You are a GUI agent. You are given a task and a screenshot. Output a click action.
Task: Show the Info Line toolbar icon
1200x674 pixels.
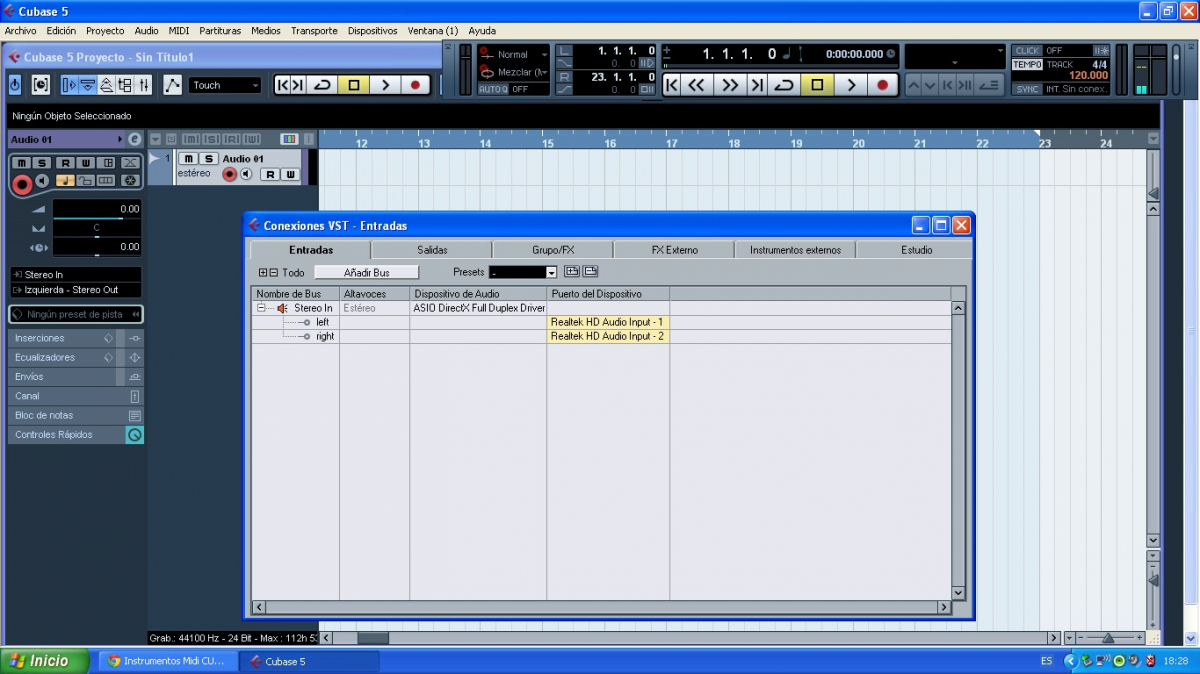pyautogui.click(x=88, y=85)
